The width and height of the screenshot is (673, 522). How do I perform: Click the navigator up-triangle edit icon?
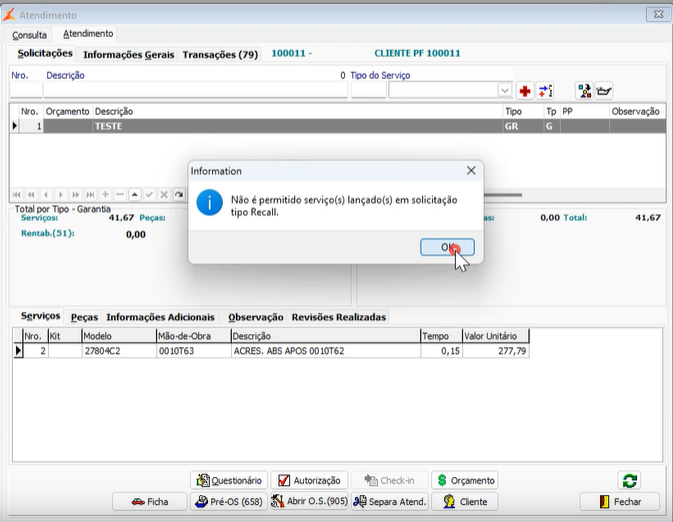[134, 195]
